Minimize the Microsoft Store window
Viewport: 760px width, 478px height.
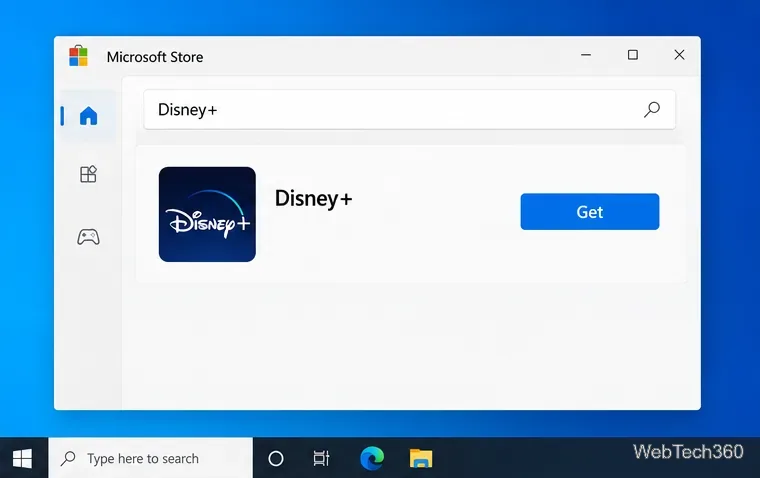coord(586,55)
